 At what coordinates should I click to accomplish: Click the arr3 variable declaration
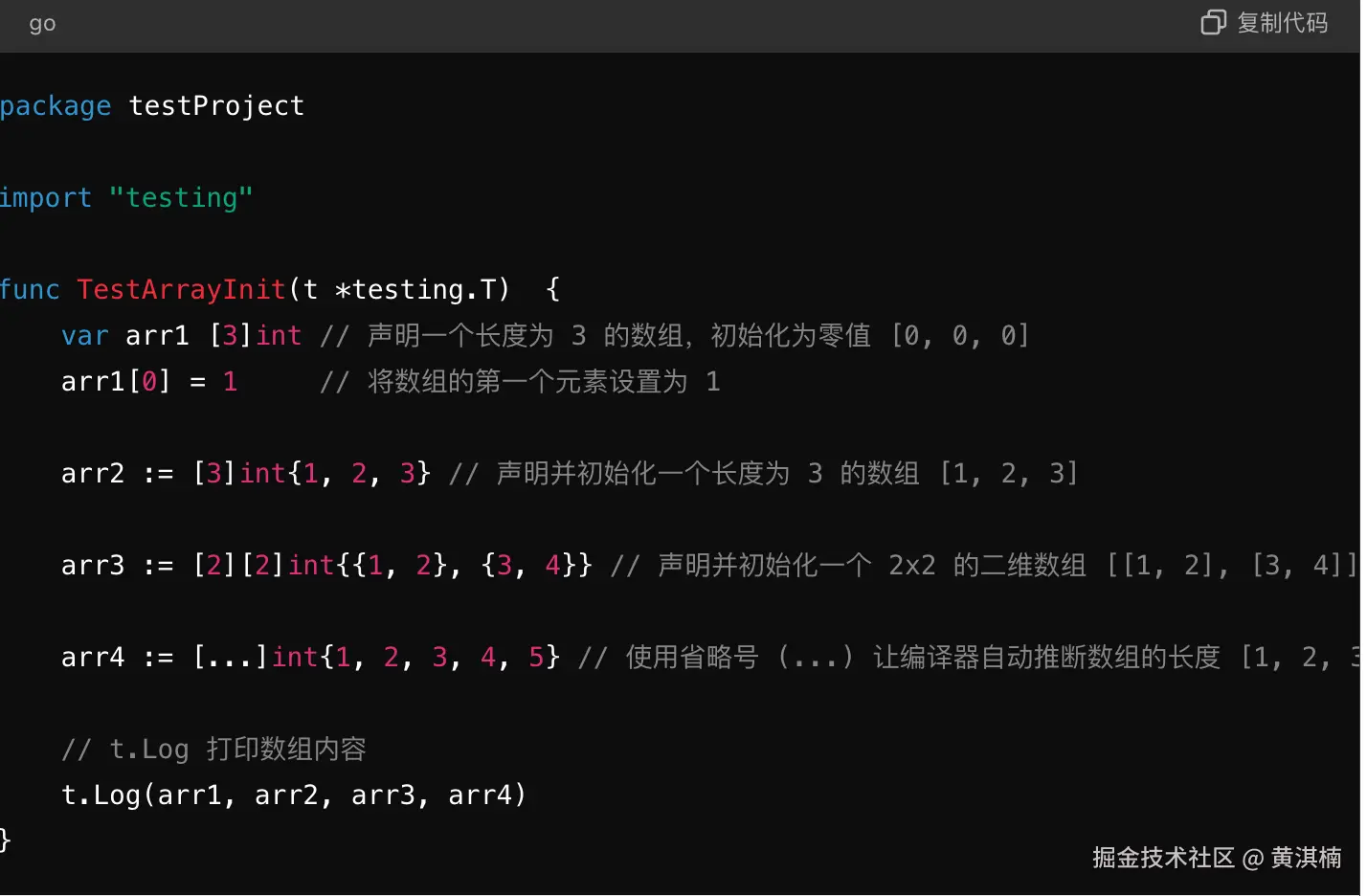(x=93, y=565)
